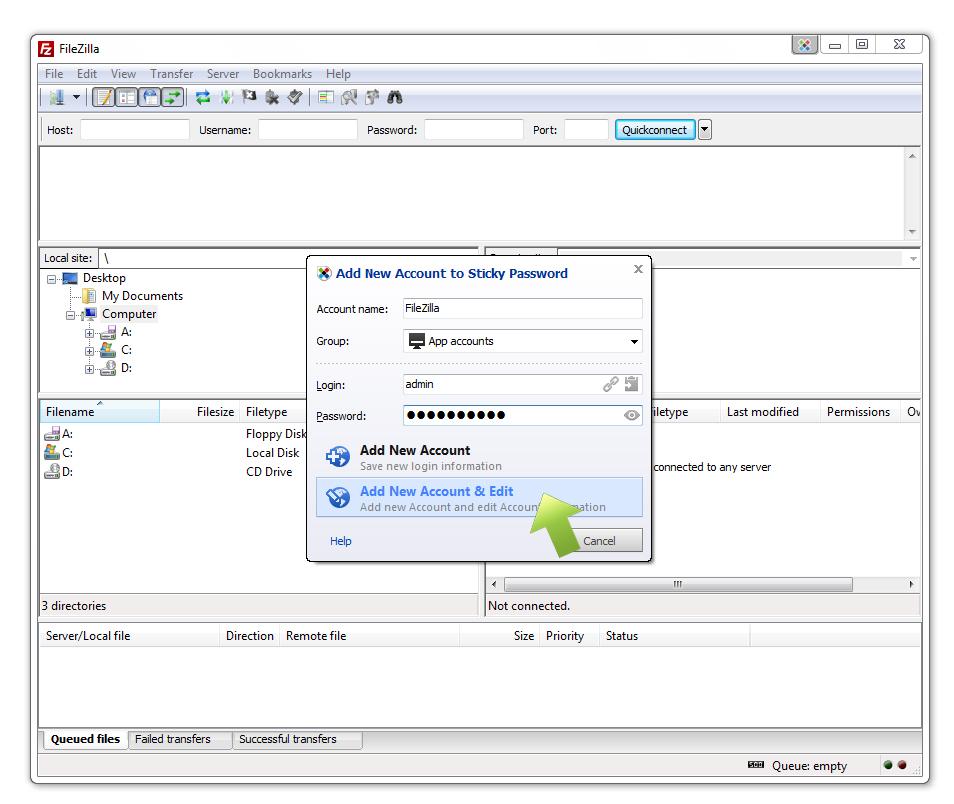Open the Help link in dialog
Screen dimensions: 954x804
point(341,541)
